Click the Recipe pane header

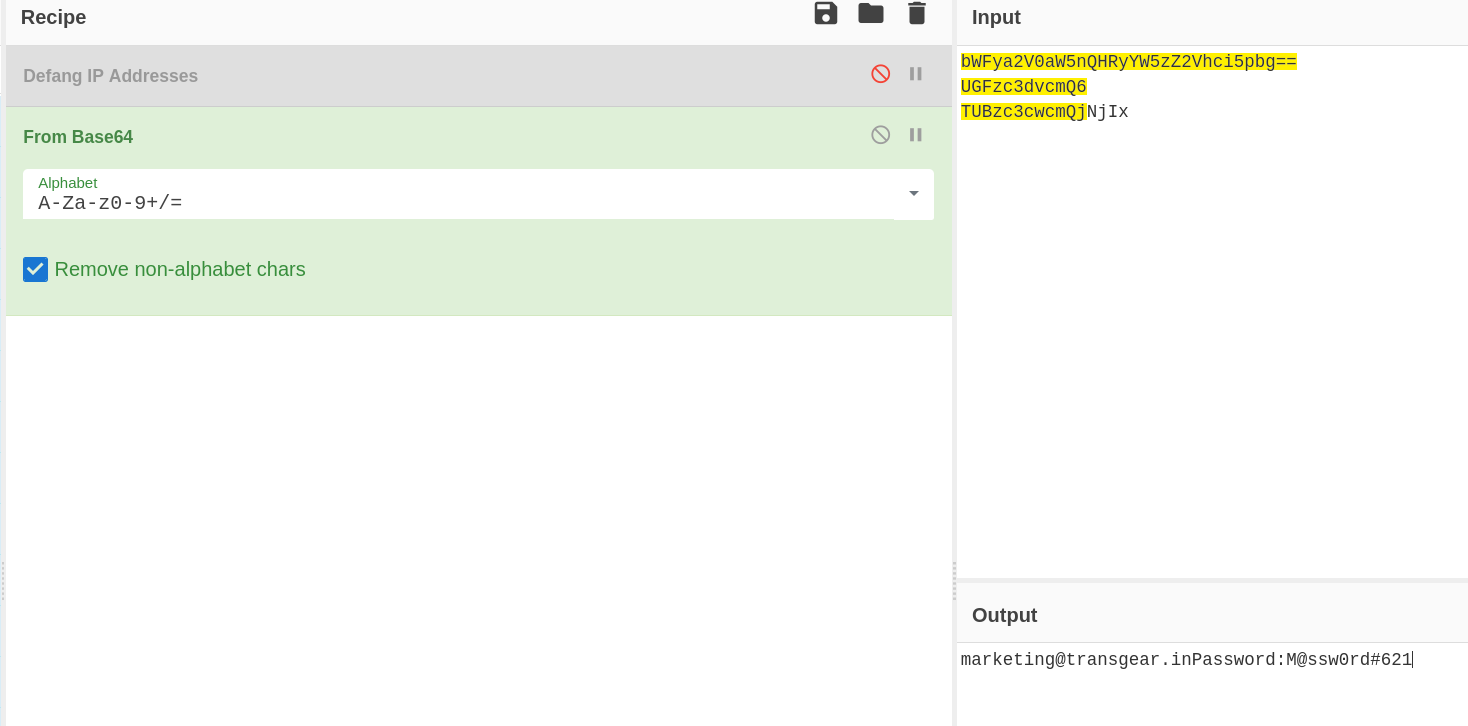point(54,17)
